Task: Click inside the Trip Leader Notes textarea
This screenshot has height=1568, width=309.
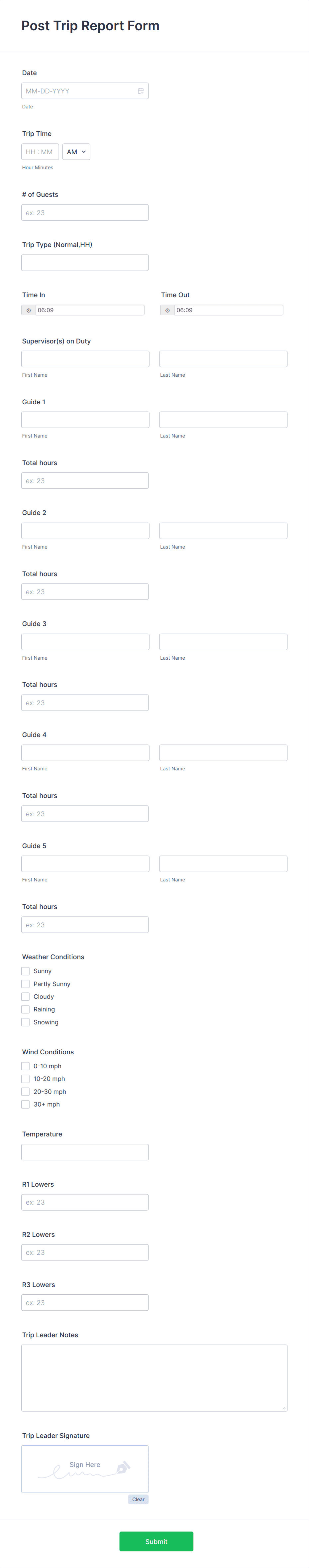Action: tap(154, 1377)
